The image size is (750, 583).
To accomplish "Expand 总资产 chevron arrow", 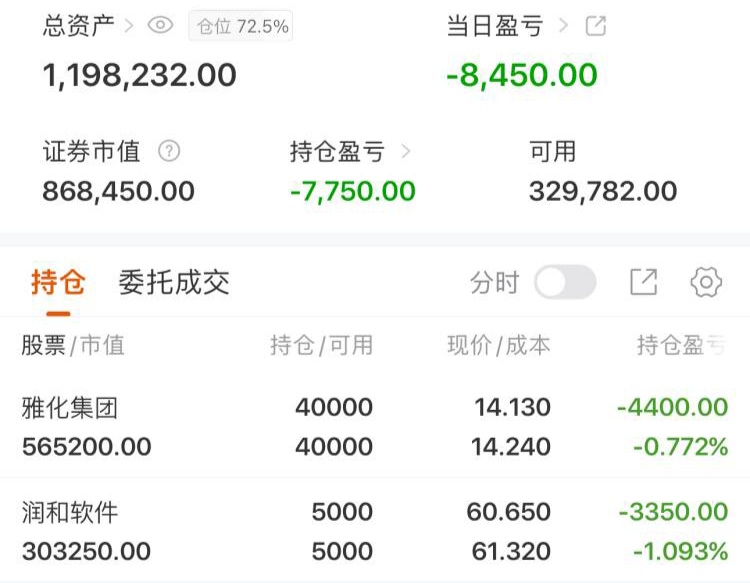I will pos(128,25).
